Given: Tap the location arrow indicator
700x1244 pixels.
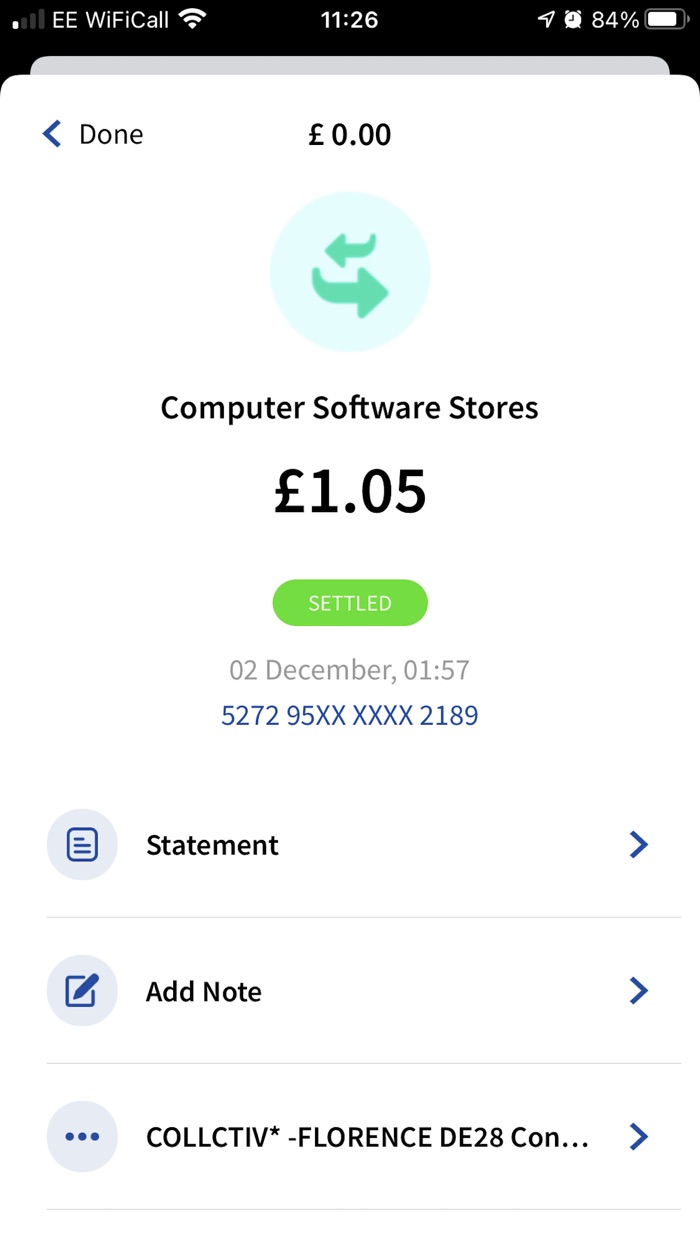Looking at the screenshot, I should [546, 18].
